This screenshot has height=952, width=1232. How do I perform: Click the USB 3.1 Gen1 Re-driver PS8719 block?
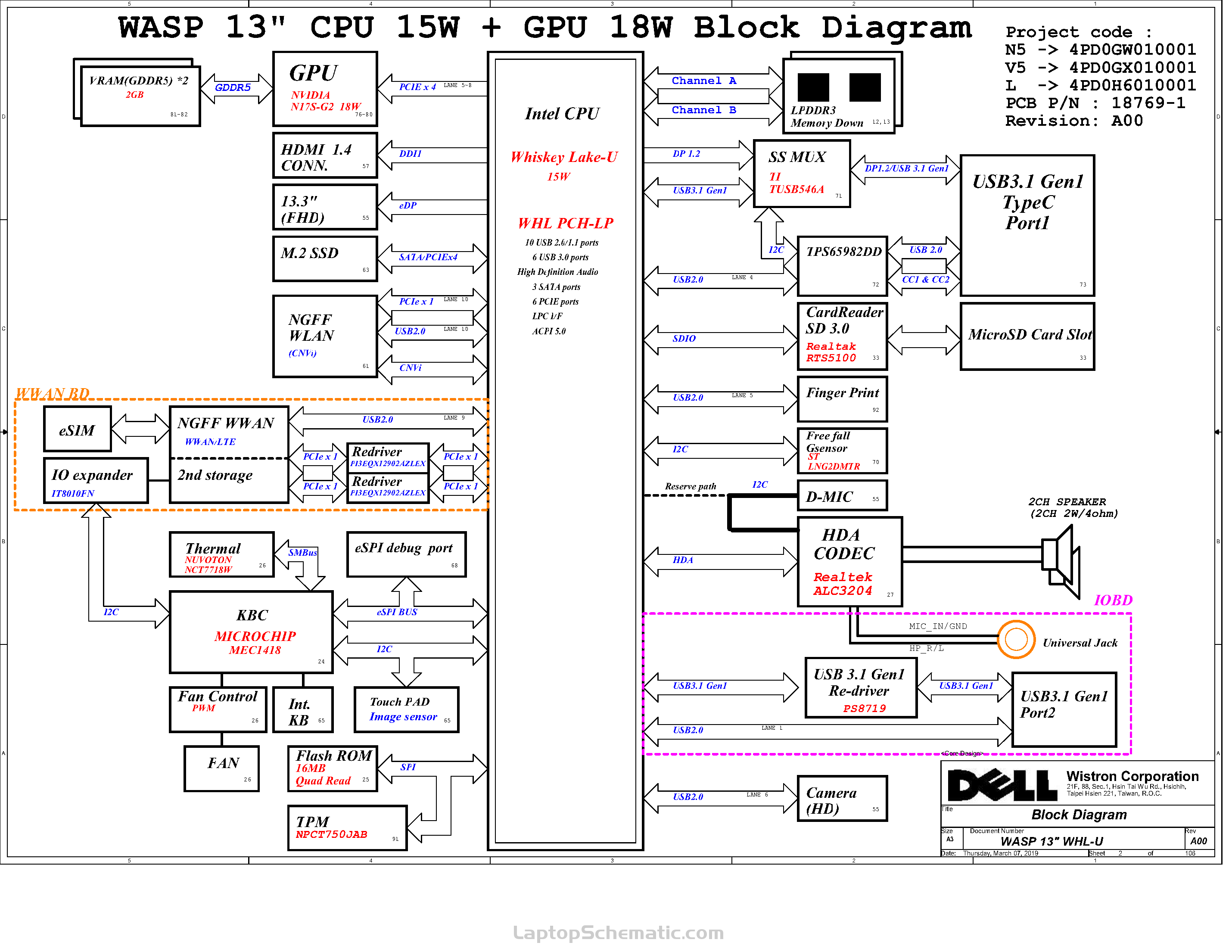tap(862, 688)
